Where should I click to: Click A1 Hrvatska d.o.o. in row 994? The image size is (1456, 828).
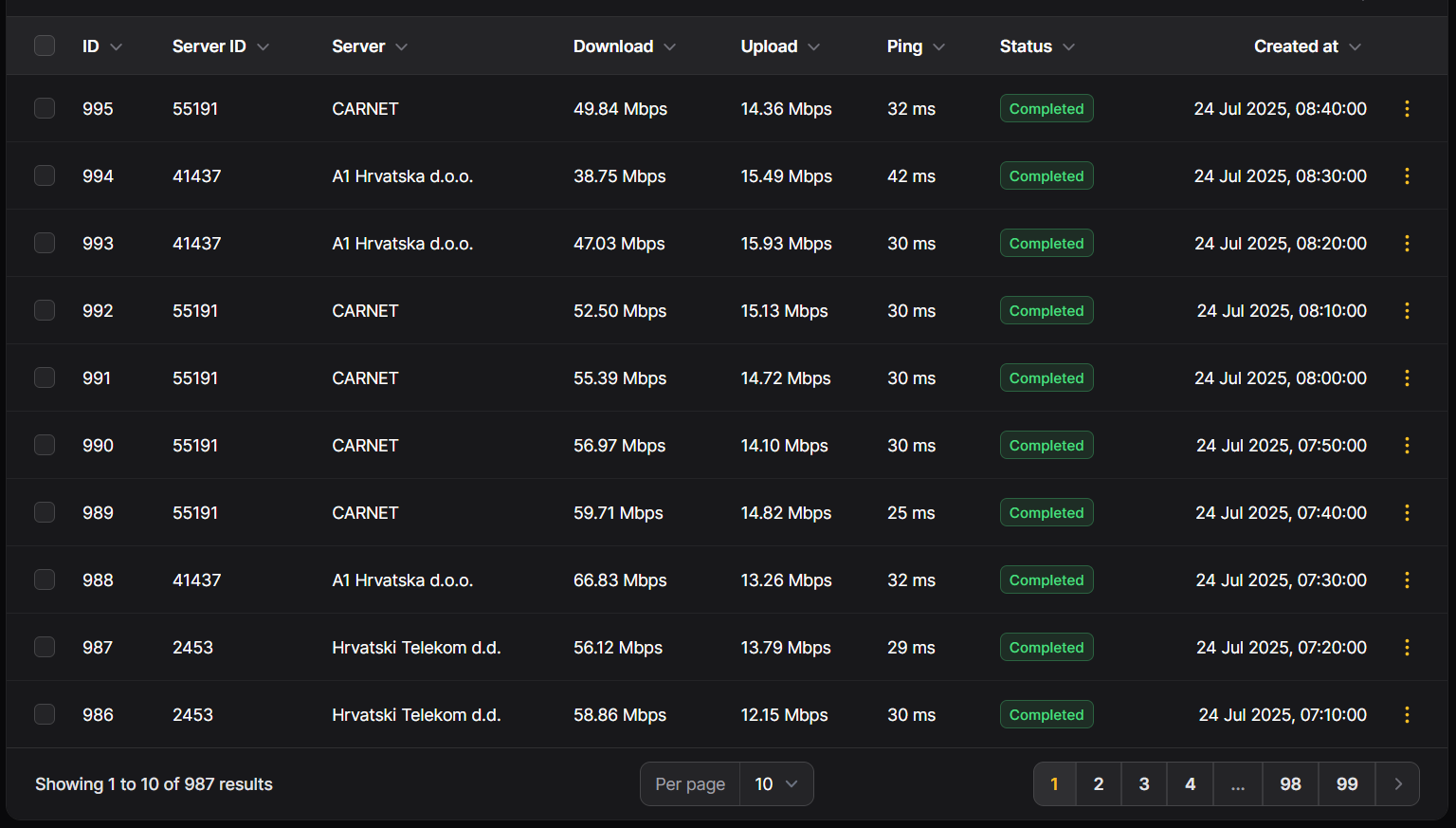point(402,176)
